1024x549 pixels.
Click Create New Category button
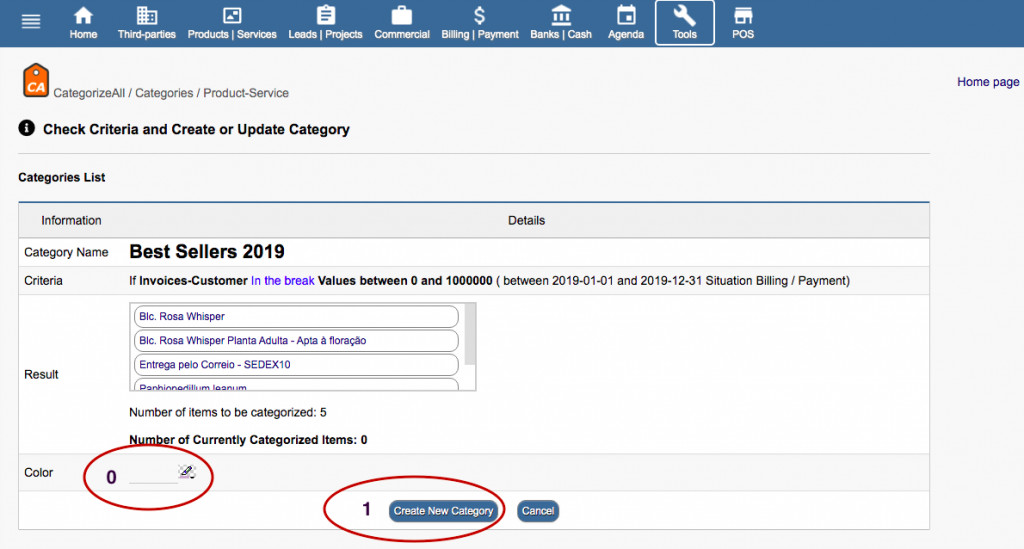[x=443, y=511]
